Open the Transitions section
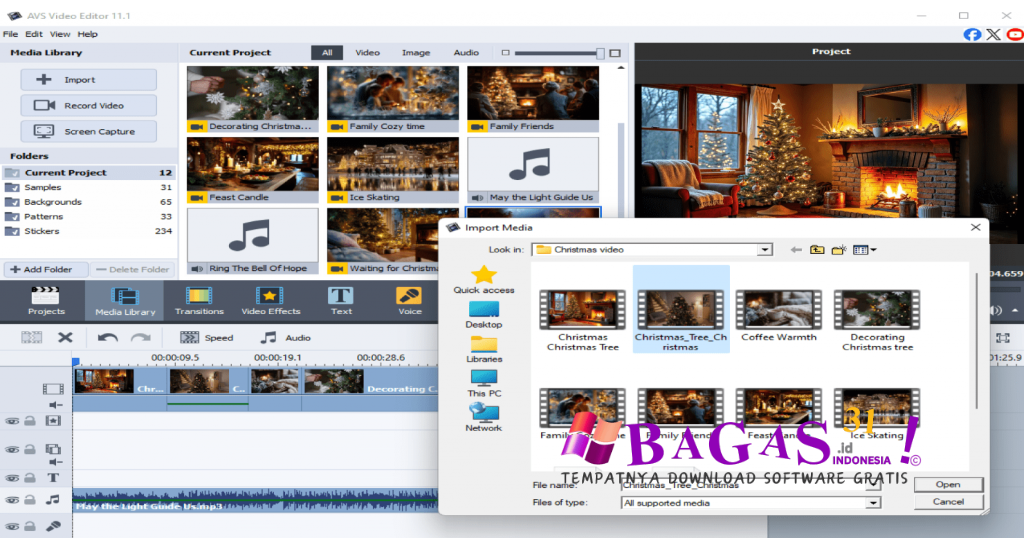 click(199, 301)
